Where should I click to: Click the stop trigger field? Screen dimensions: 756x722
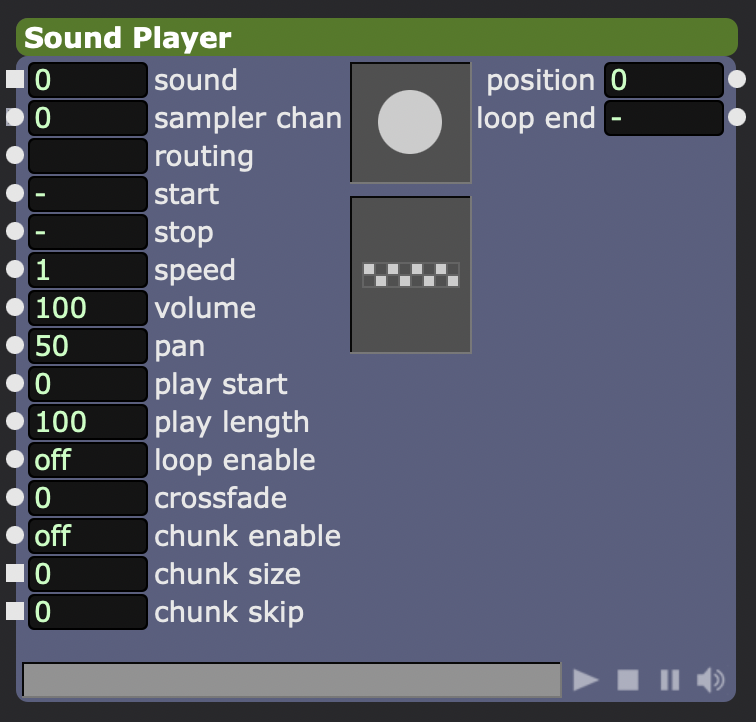click(88, 232)
